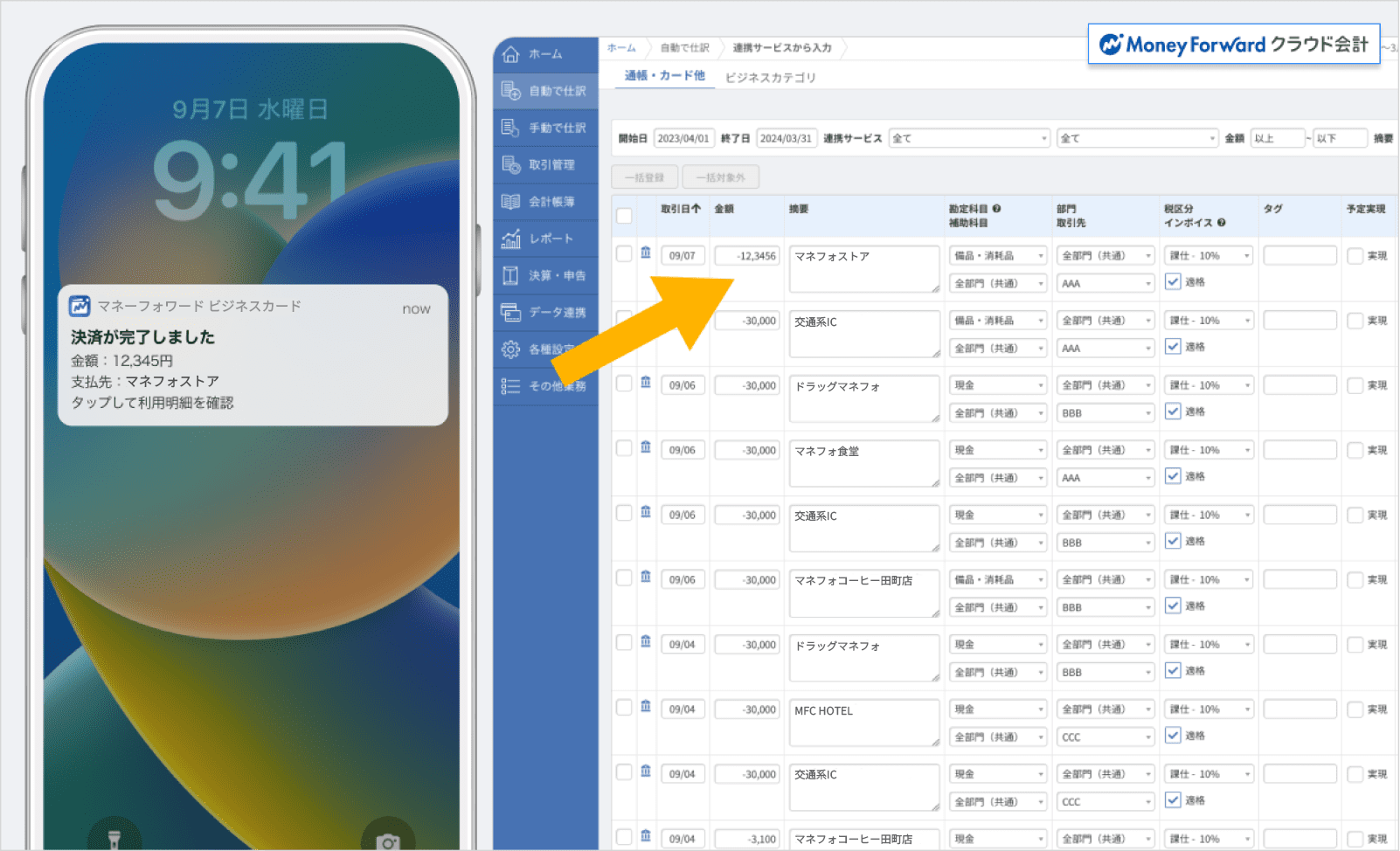Screen dimensions: 1400x851
Task: Check the row checkbox for マネフォストア
Action: click(624, 254)
